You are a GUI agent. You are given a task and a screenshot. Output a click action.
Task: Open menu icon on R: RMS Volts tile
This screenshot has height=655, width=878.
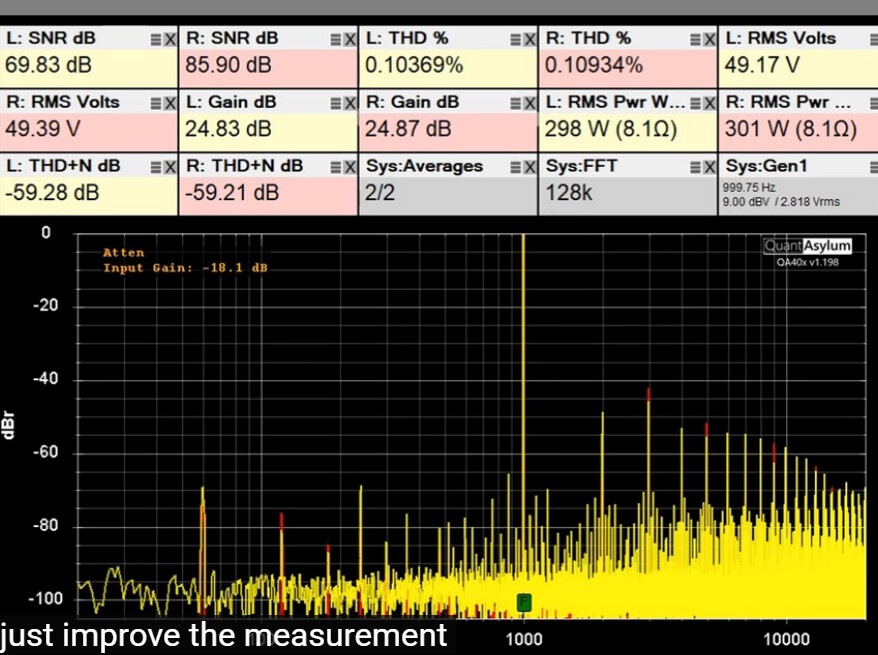156,103
